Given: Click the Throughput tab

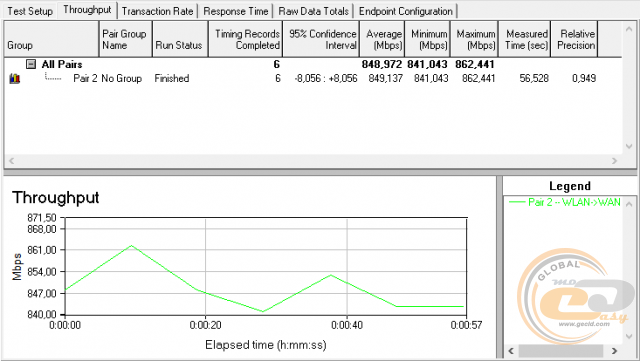Looking at the screenshot, I should click(87, 10).
